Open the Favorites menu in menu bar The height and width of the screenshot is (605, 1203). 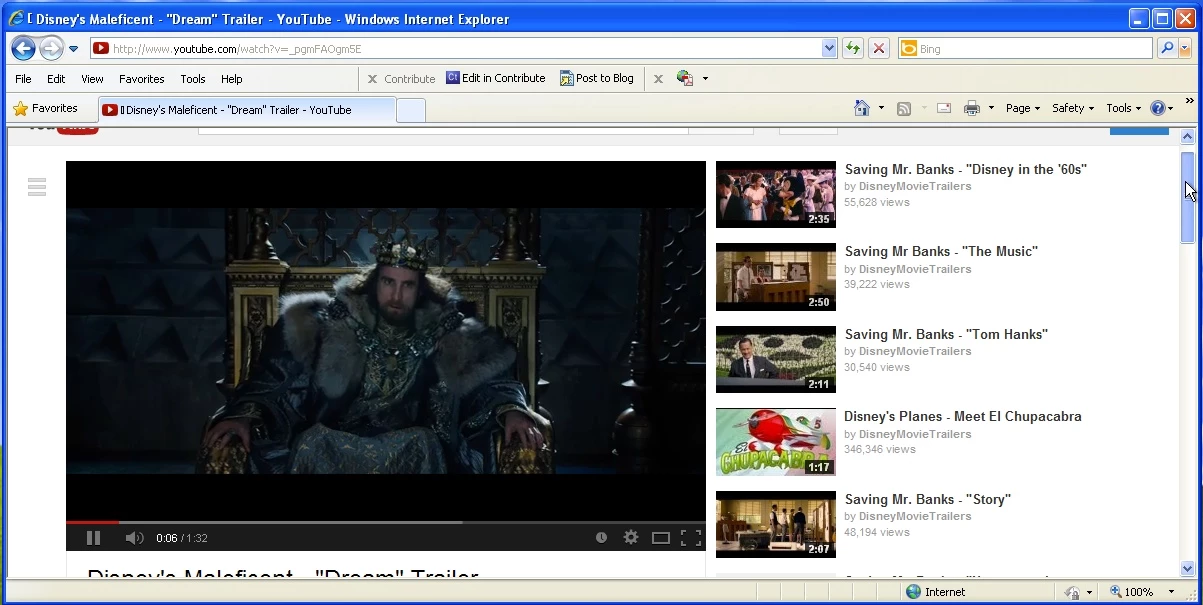point(142,79)
